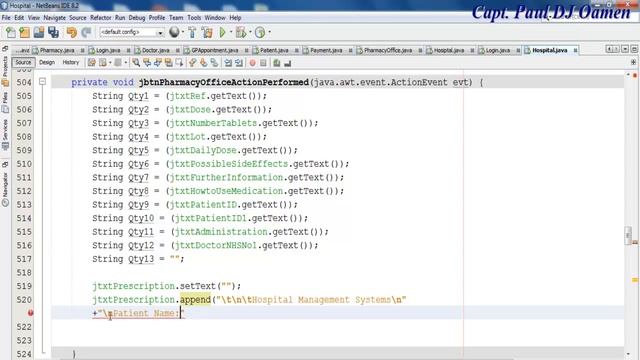Click the Build Project hammer icon
This screenshot has height=360, width=640.
[x=192, y=32]
